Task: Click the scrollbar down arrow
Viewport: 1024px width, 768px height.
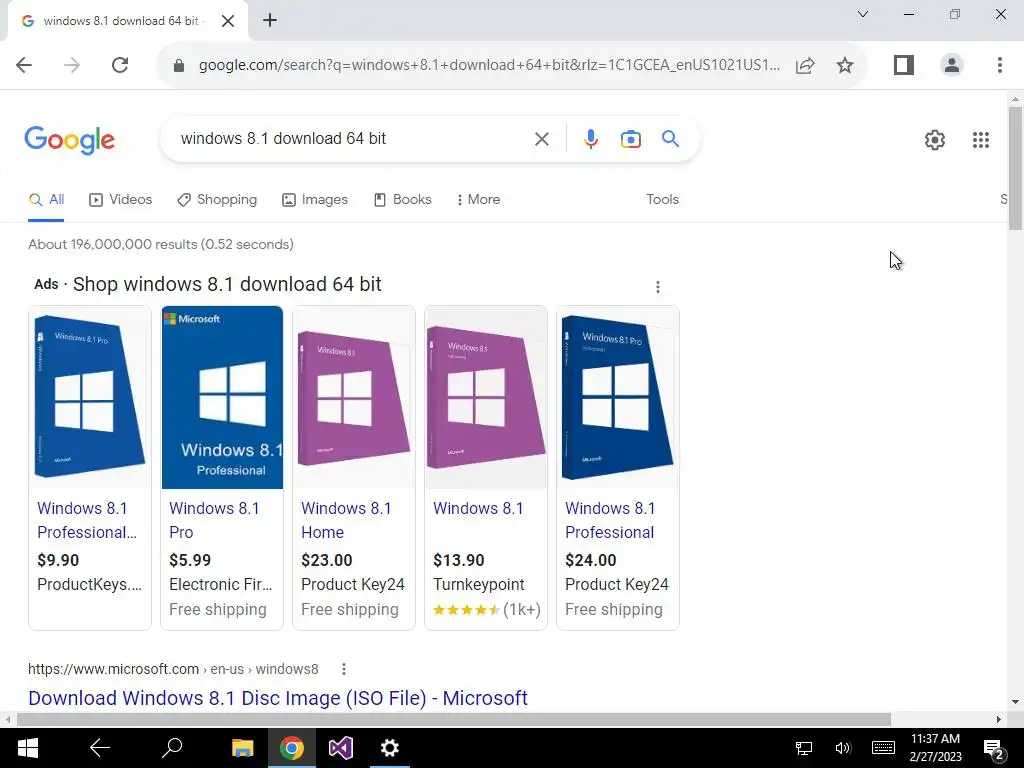Action: [x=1015, y=702]
